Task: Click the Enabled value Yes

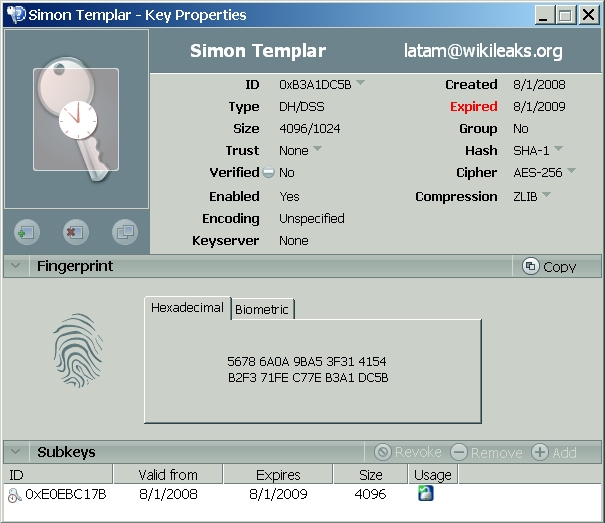Action: click(x=289, y=196)
